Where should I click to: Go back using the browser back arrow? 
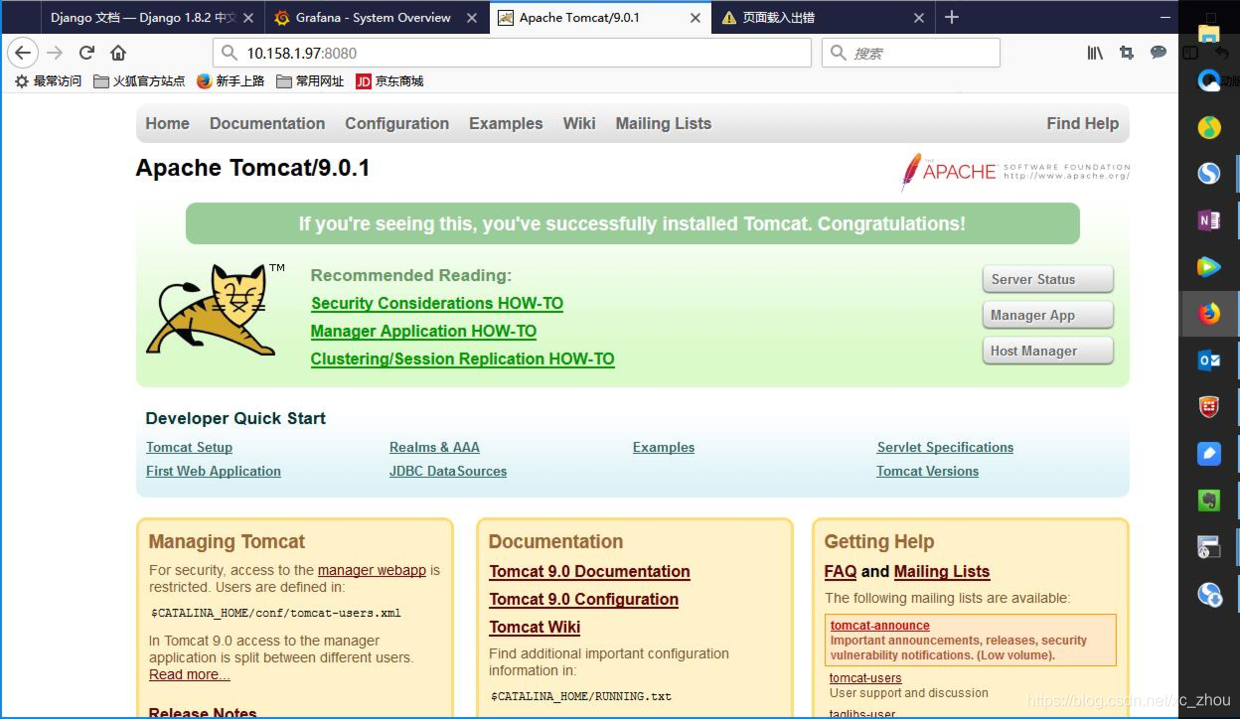click(23, 52)
